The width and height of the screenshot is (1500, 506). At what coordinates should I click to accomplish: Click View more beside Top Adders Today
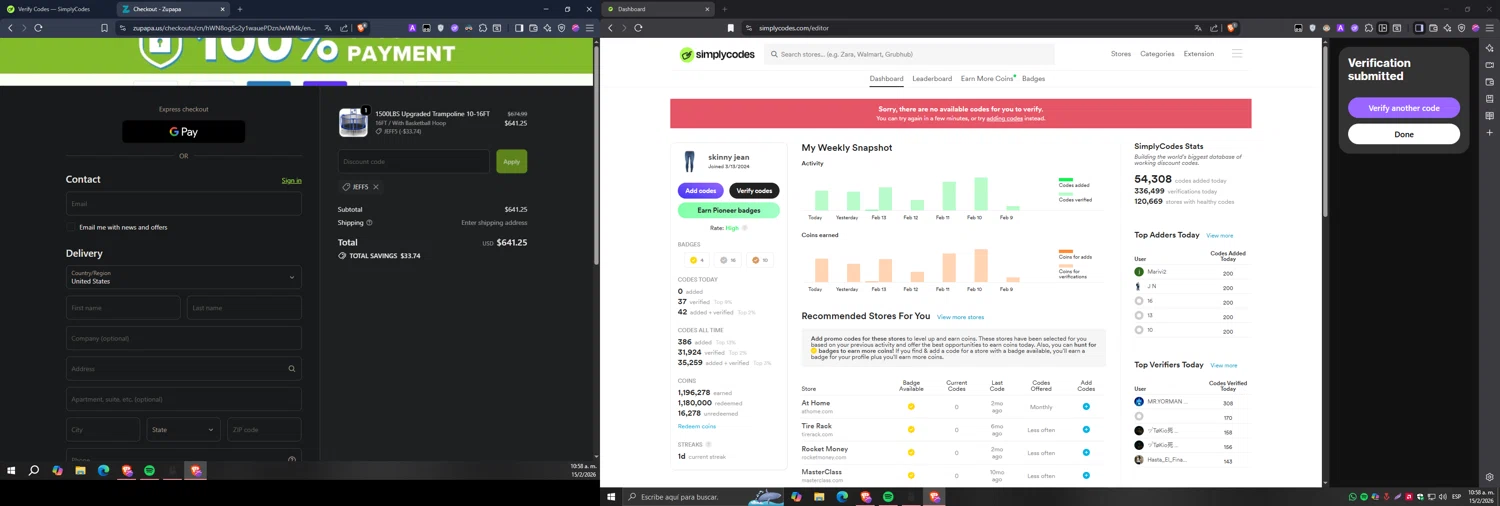(x=1220, y=236)
